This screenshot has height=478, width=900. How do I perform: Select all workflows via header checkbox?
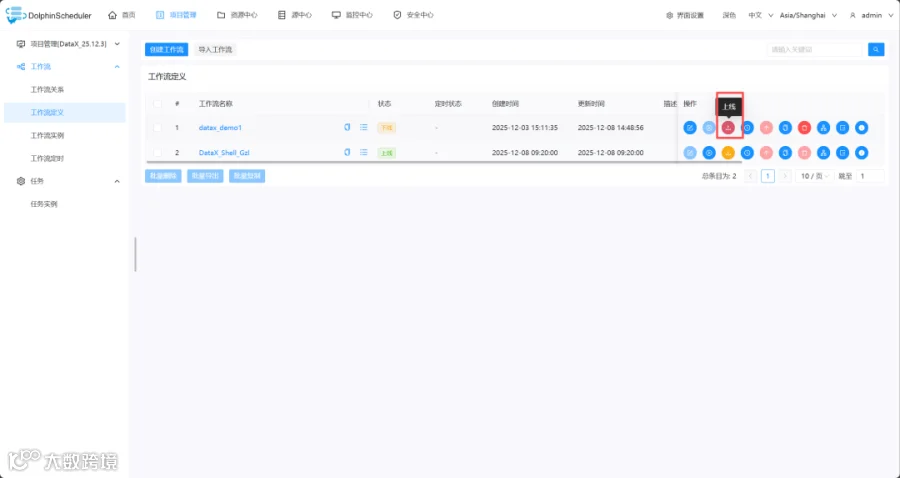(x=157, y=104)
